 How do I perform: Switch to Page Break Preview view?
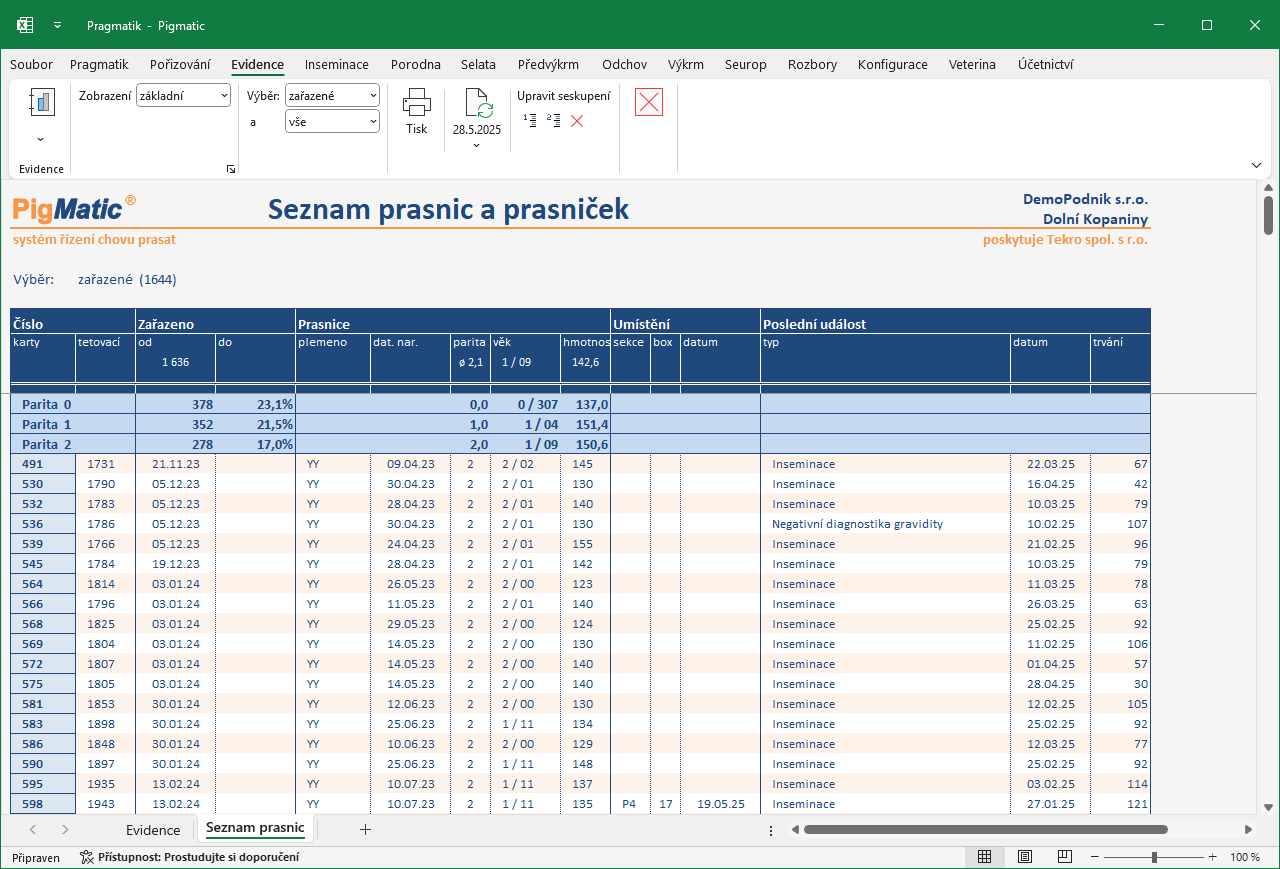pyautogui.click(x=1065, y=857)
